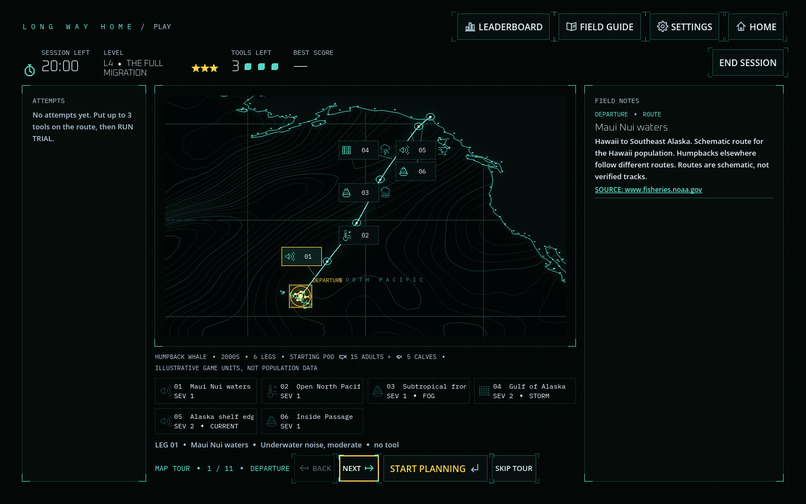806x504 pixels.
Task: Click the highlighted Hawaii departure marker
Action: [x=300, y=296]
